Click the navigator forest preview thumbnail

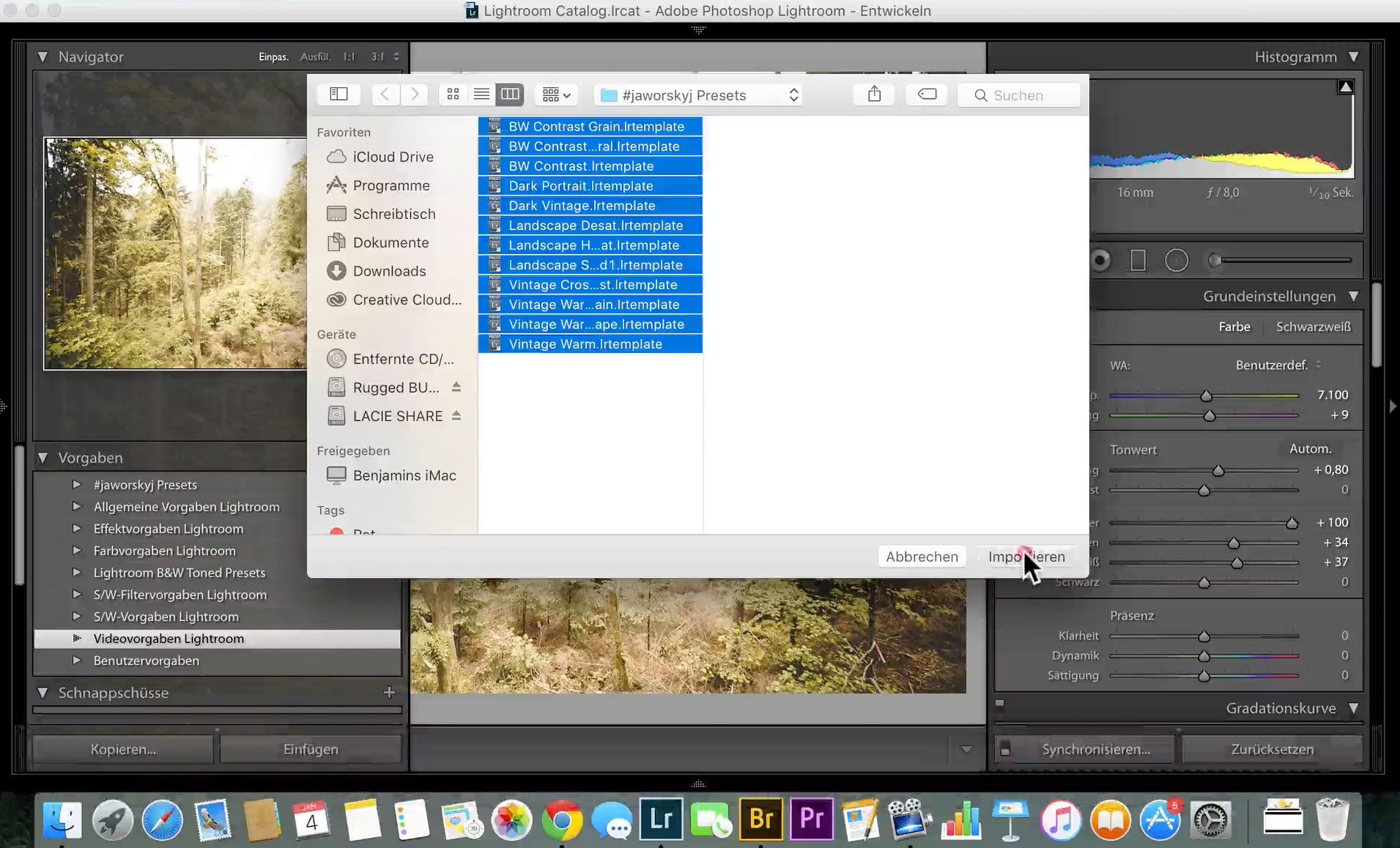[x=175, y=253]
